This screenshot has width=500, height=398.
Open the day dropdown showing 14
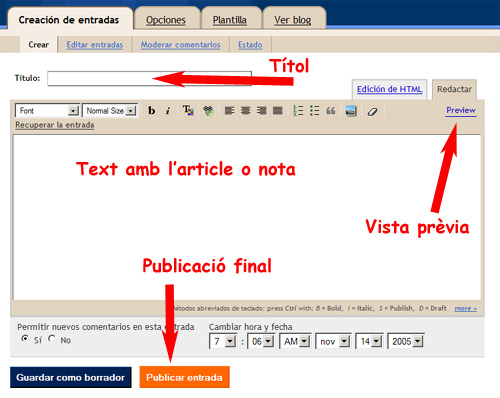pyautogui.click(x=369, y=341)
